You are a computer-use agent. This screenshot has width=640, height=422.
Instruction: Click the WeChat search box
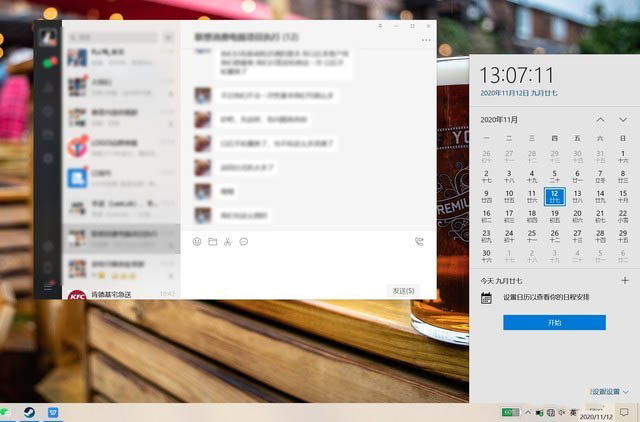click(113, 38)
